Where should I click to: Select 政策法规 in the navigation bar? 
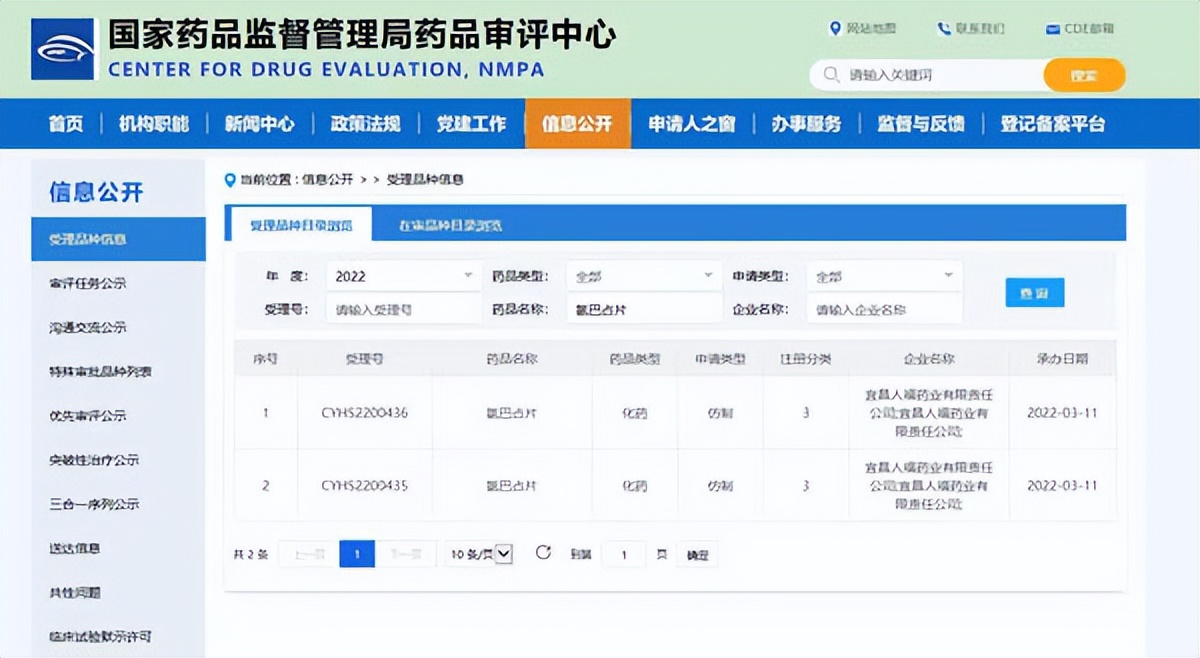365,122
